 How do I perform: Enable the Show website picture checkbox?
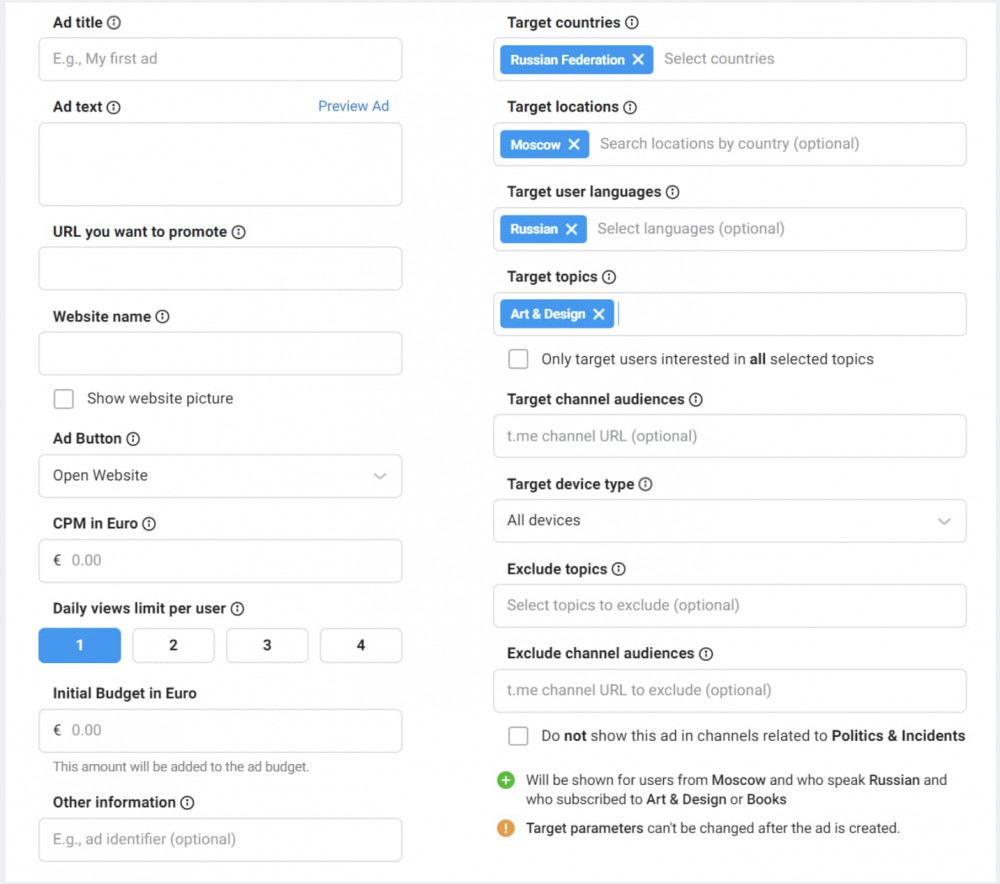[x=64, y=399]
